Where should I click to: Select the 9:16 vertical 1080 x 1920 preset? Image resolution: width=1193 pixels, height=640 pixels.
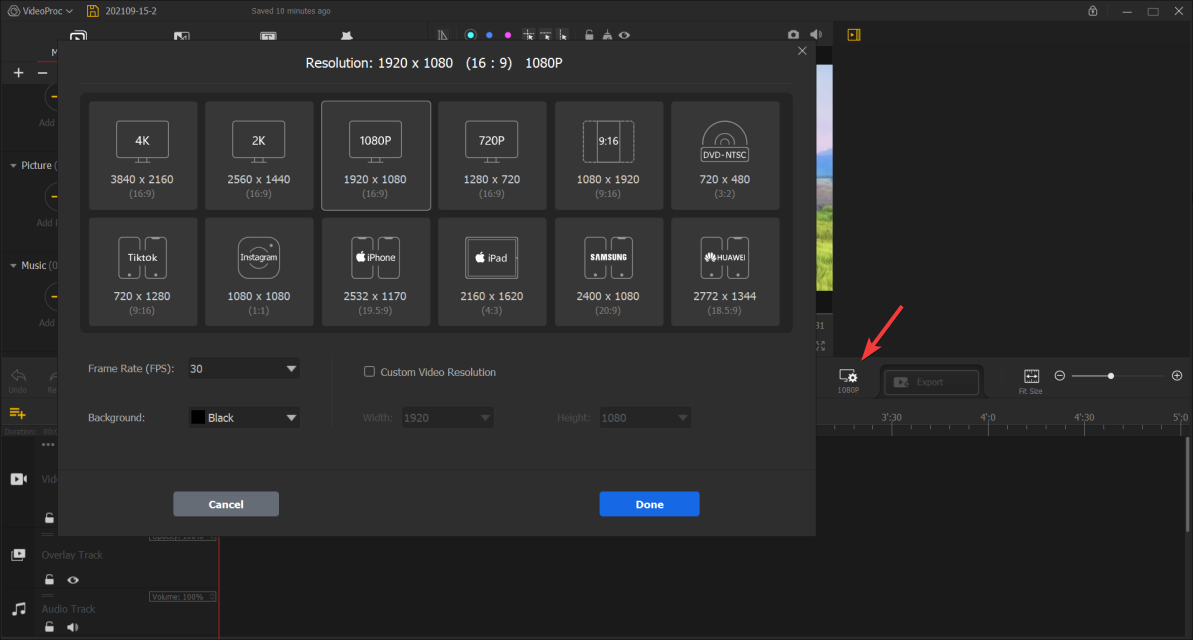pos(609,155)
